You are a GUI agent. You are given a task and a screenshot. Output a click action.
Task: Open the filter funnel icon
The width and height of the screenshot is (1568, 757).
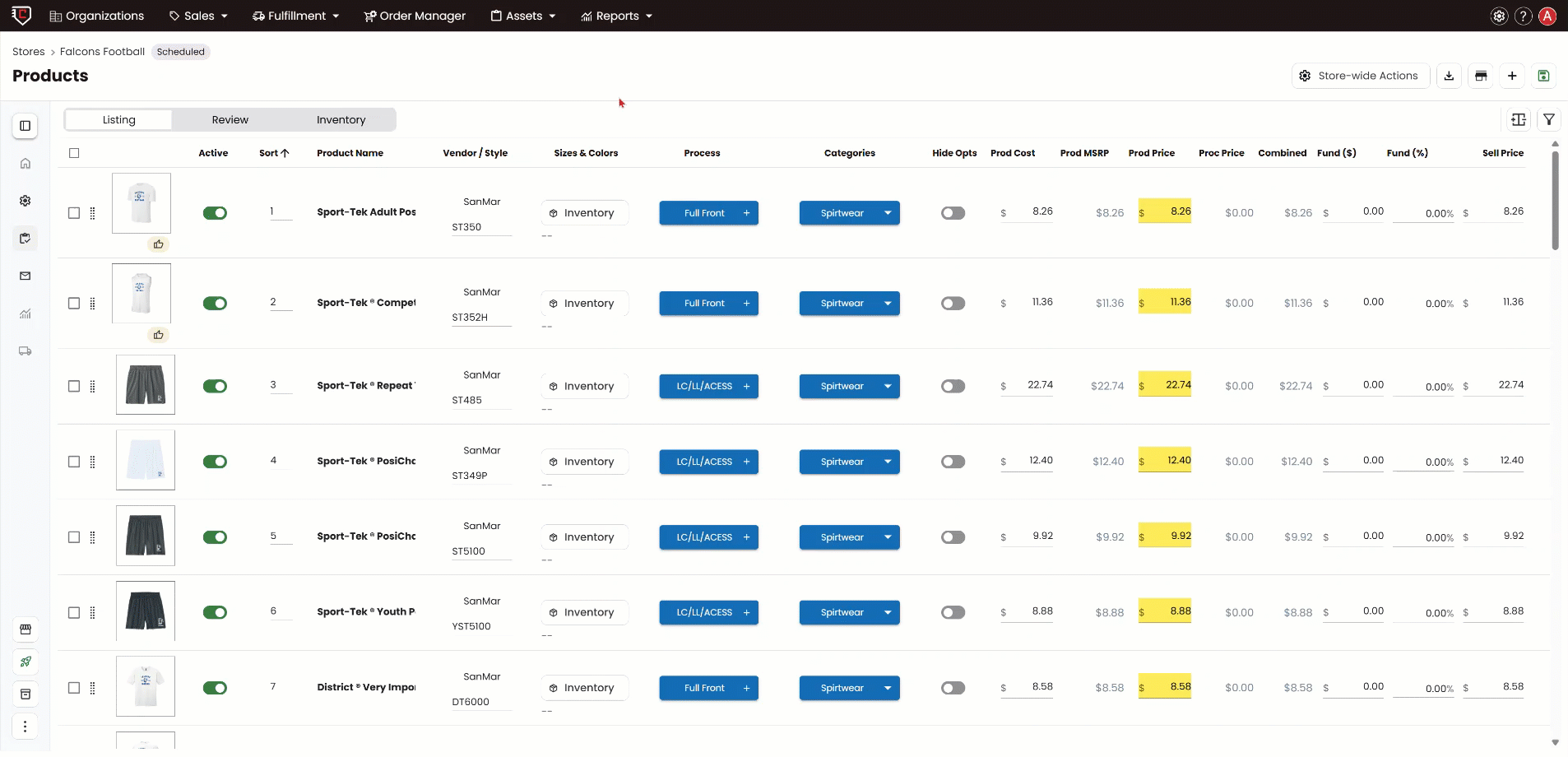coord(1549,120)
